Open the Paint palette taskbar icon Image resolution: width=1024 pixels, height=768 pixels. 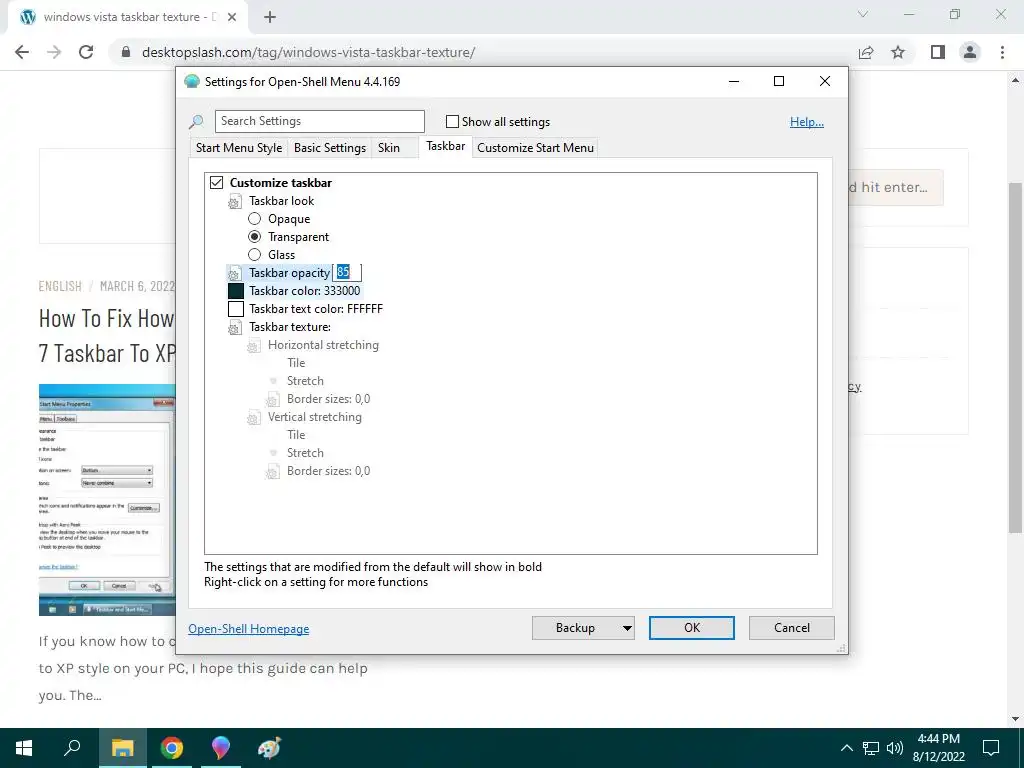(269, 748)
